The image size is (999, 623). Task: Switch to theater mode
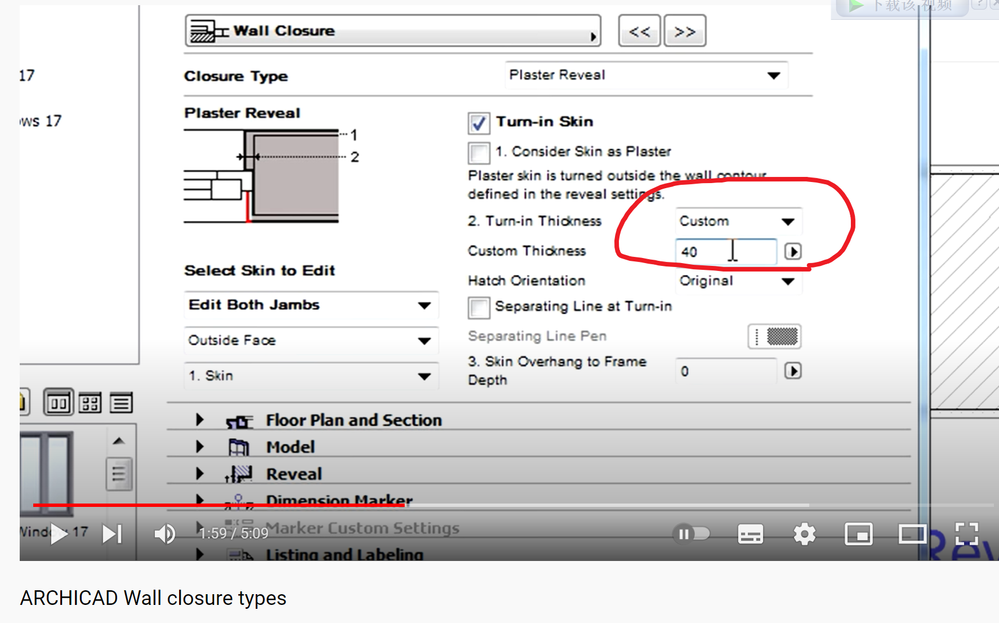pyautogui.click(x=912, y=534)
